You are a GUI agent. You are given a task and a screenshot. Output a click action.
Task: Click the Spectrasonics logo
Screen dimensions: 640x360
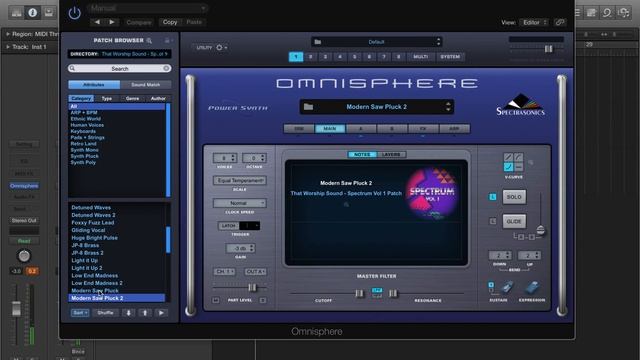point(520,105)
